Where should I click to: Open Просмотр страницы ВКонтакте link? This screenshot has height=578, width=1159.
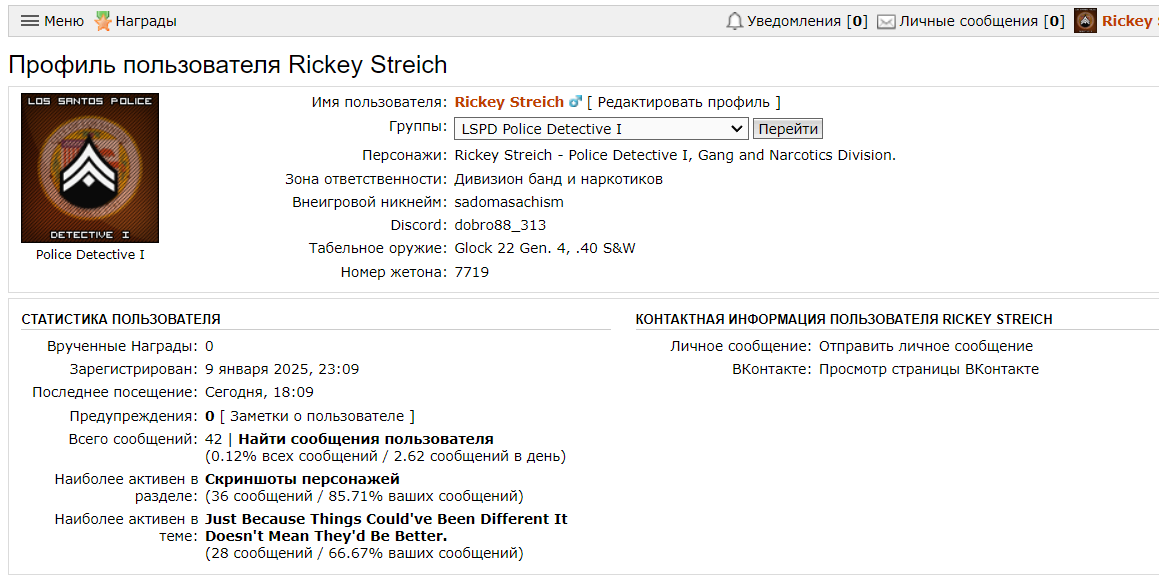click(x=928, y=369)
